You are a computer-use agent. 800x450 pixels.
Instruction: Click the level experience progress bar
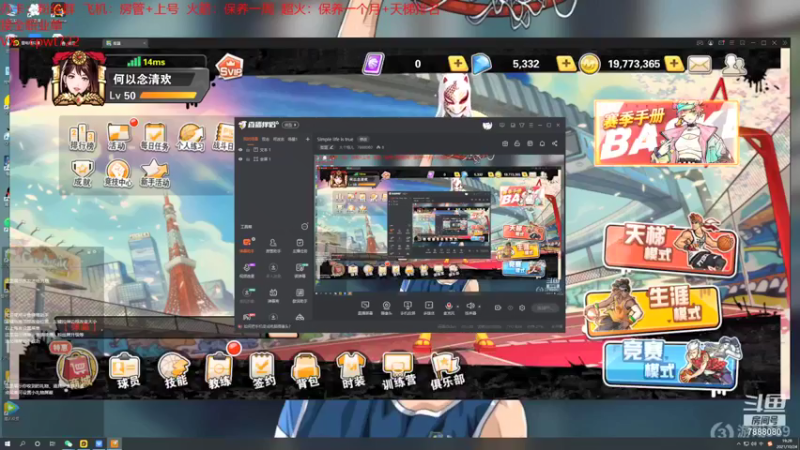[168, 95]
